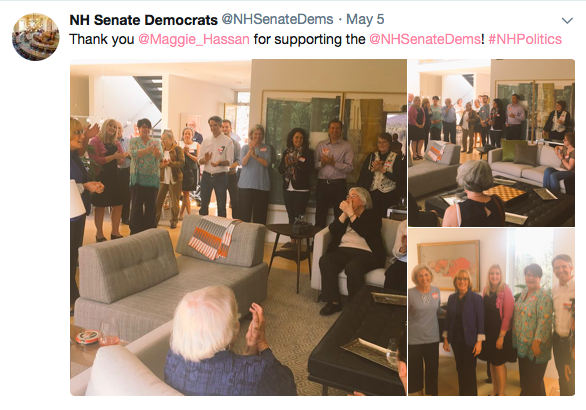Viewport: 586px width, 410px height.
Task: View the photo of five people posing
Action: click(491, 312)
